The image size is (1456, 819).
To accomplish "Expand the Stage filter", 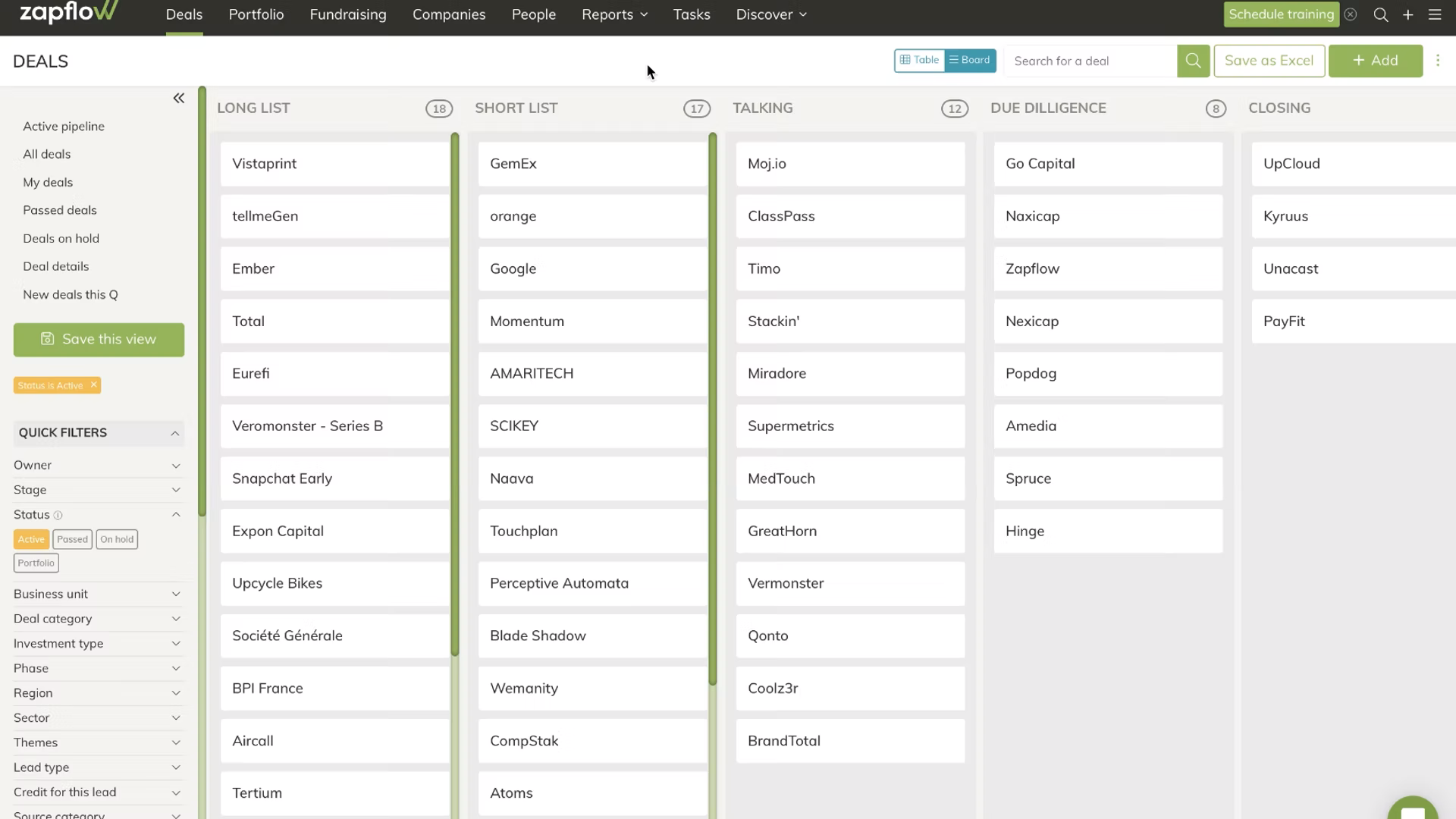I will [99, 490].
